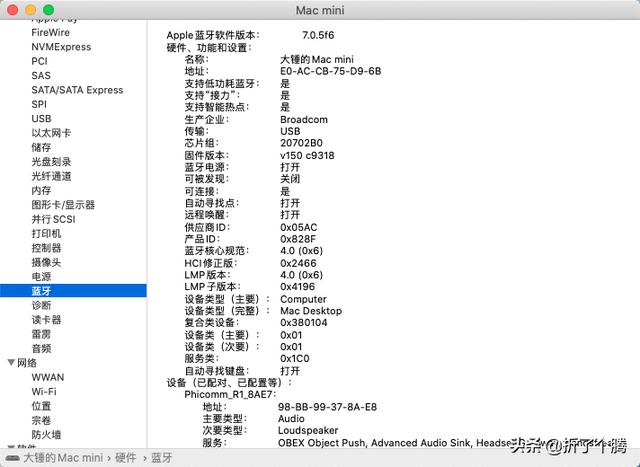The image size is (640, 467).
Task: Click device address 98-BB-99-37-8A-E8
Action: click(327, 407)
